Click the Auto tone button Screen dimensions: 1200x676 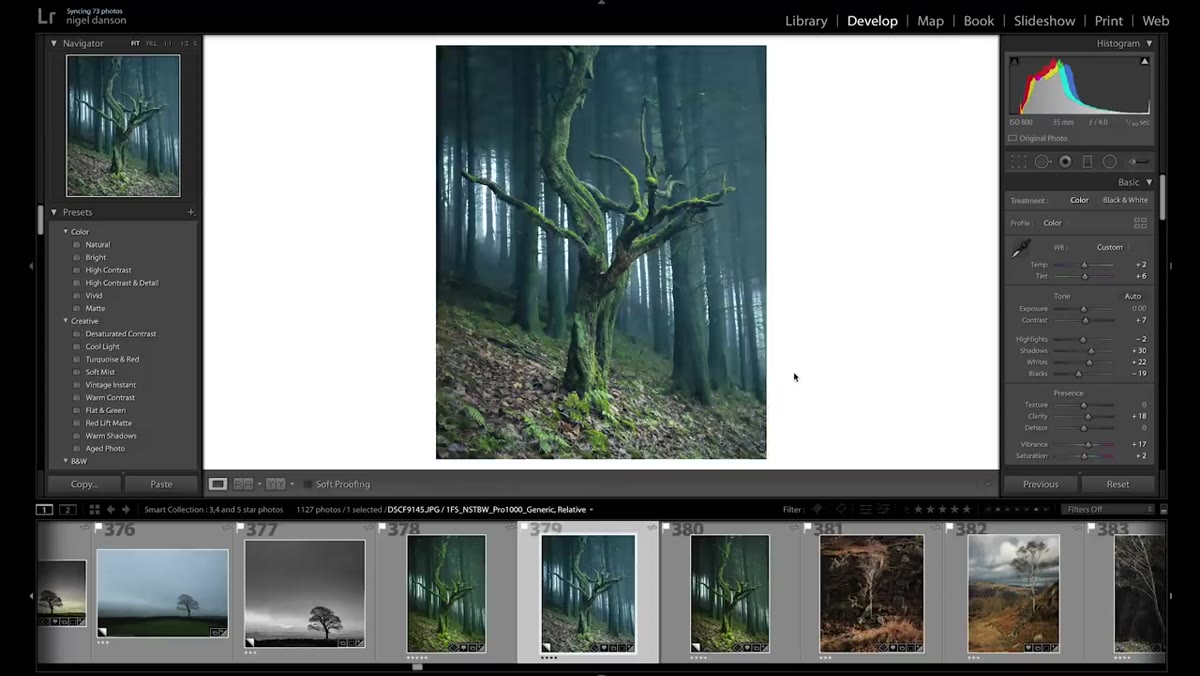point(1132,296)
